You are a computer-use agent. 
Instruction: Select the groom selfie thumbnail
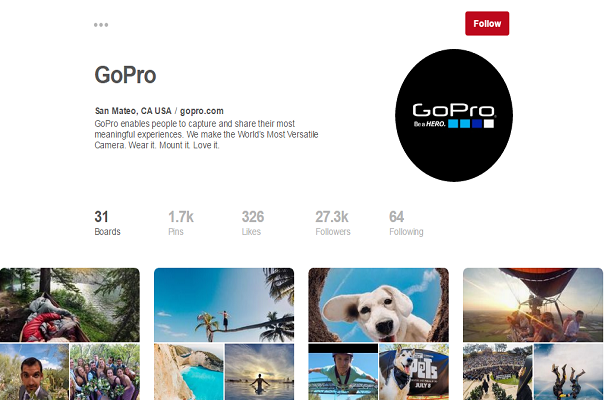point(34,372)
